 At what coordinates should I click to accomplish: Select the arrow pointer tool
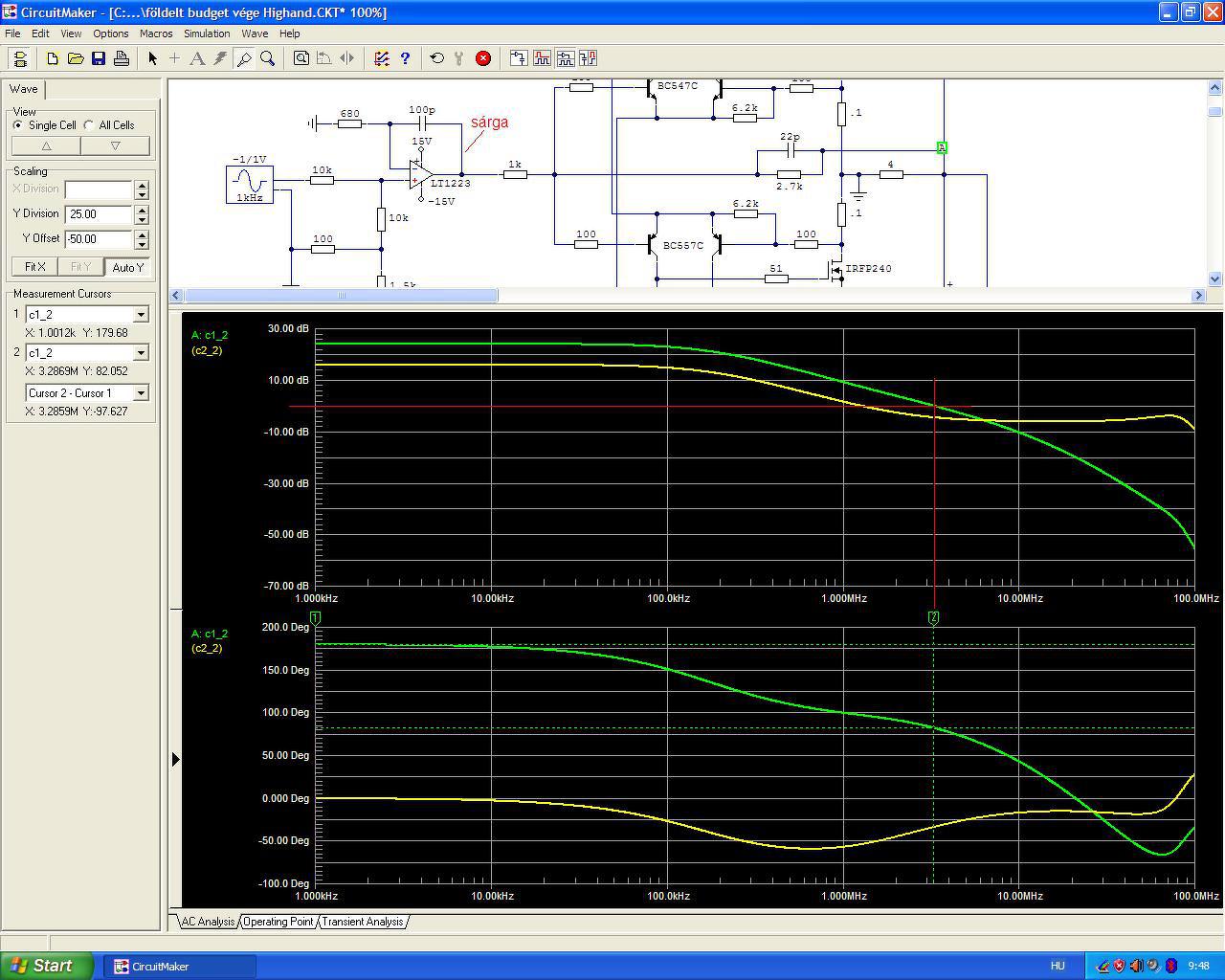[152, 58]
